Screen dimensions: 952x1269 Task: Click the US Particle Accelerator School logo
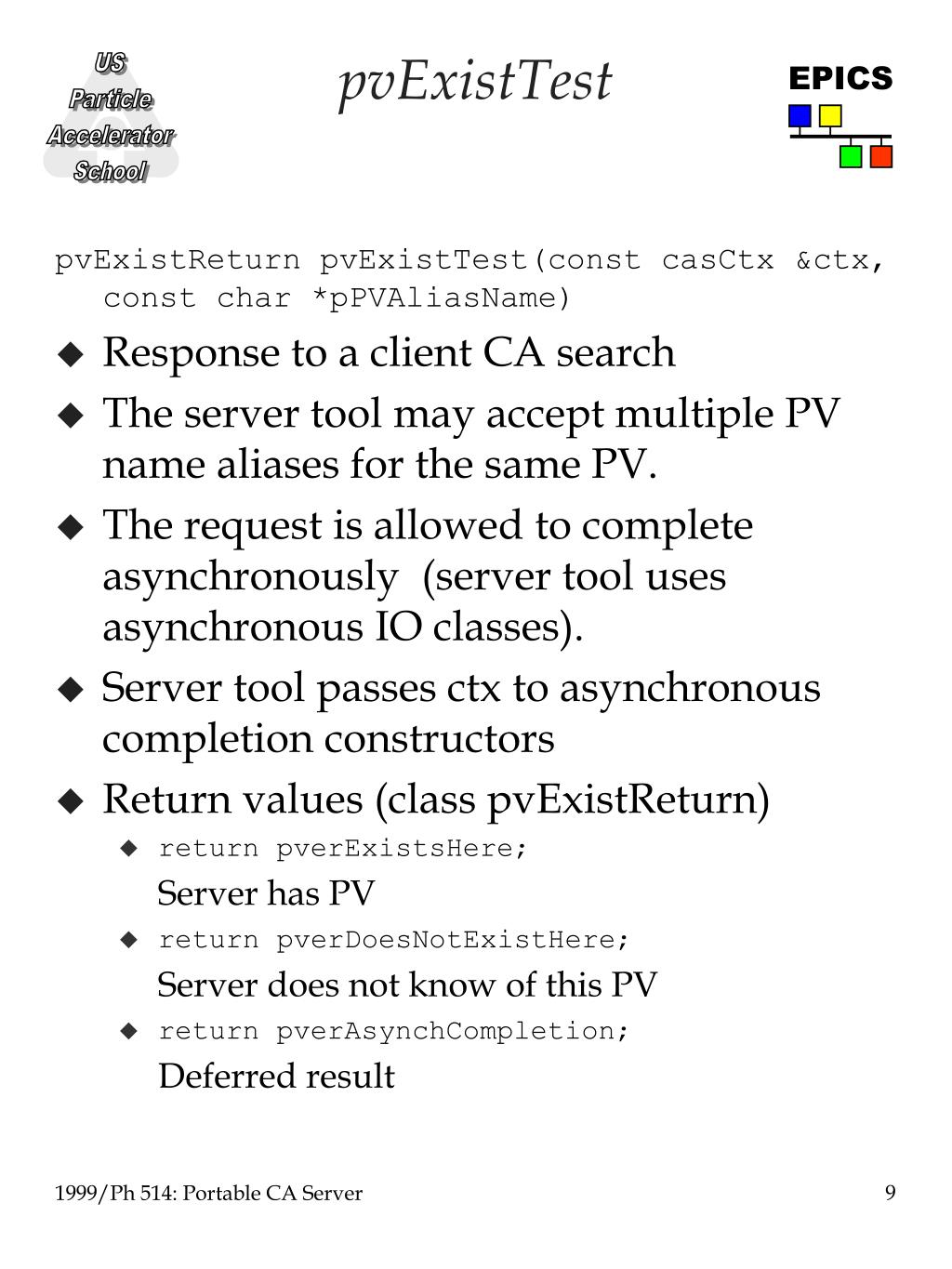pyautogui.click(x=110, y=117)
